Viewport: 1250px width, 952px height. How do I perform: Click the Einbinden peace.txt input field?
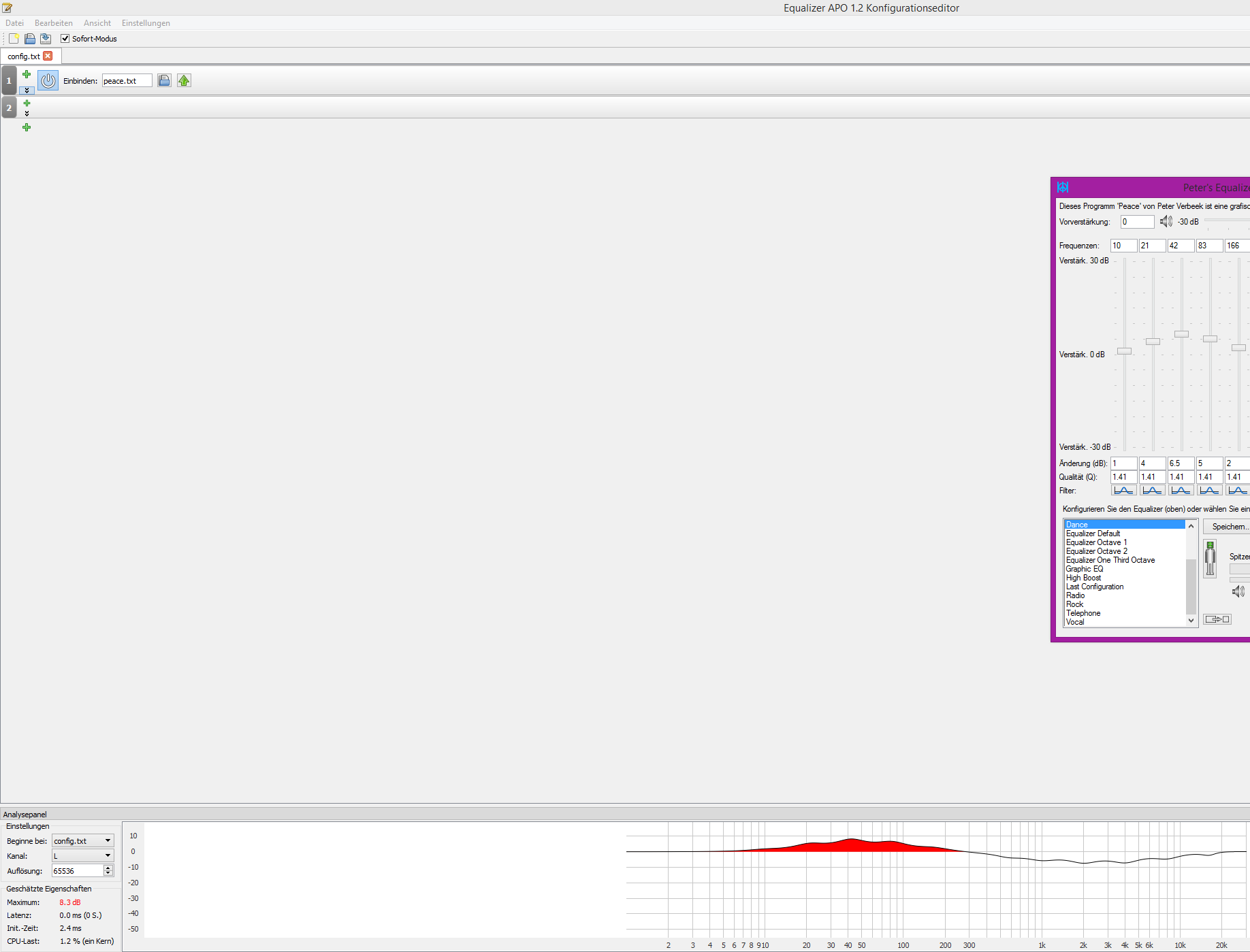coord(127,81)
